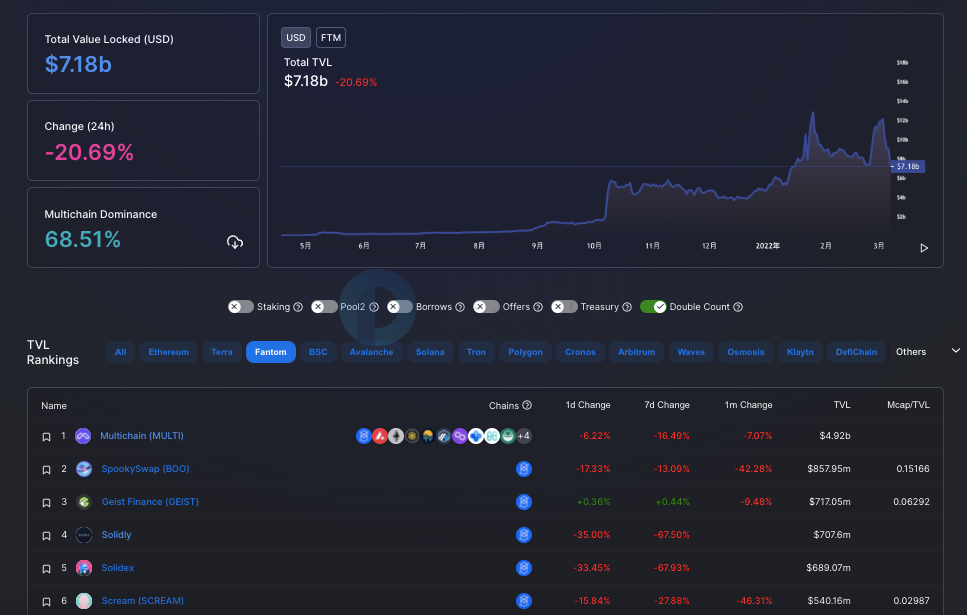This screenshot has width=967, height=615.
Task: Select the Arbitrum tab
Action: [x=636, y=352]
